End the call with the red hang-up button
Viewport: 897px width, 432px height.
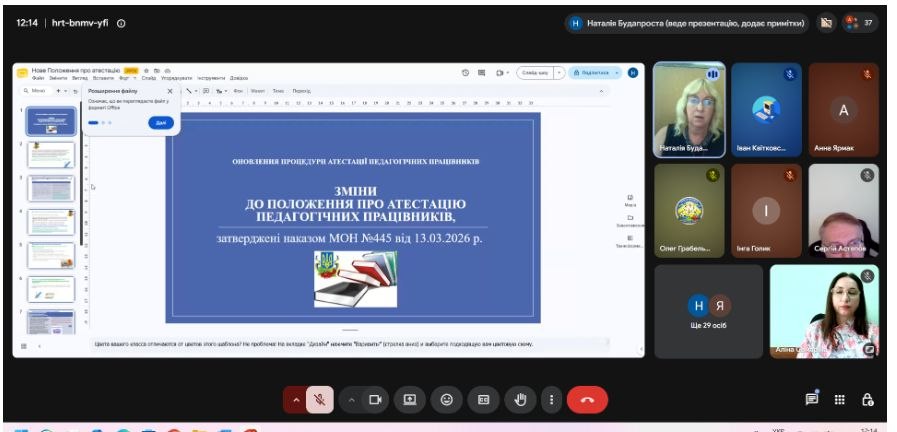click(587, 400)
